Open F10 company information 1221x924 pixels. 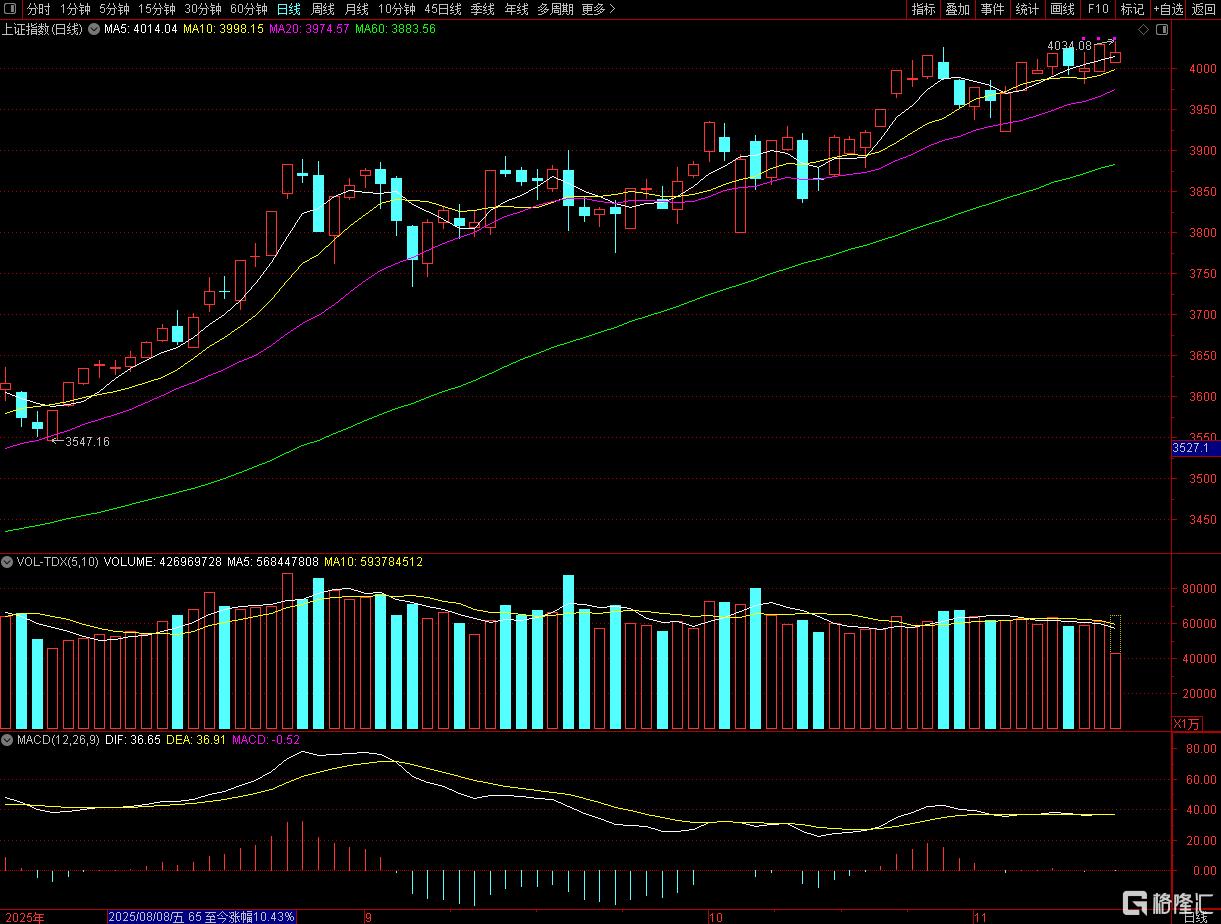point(1098,9)
